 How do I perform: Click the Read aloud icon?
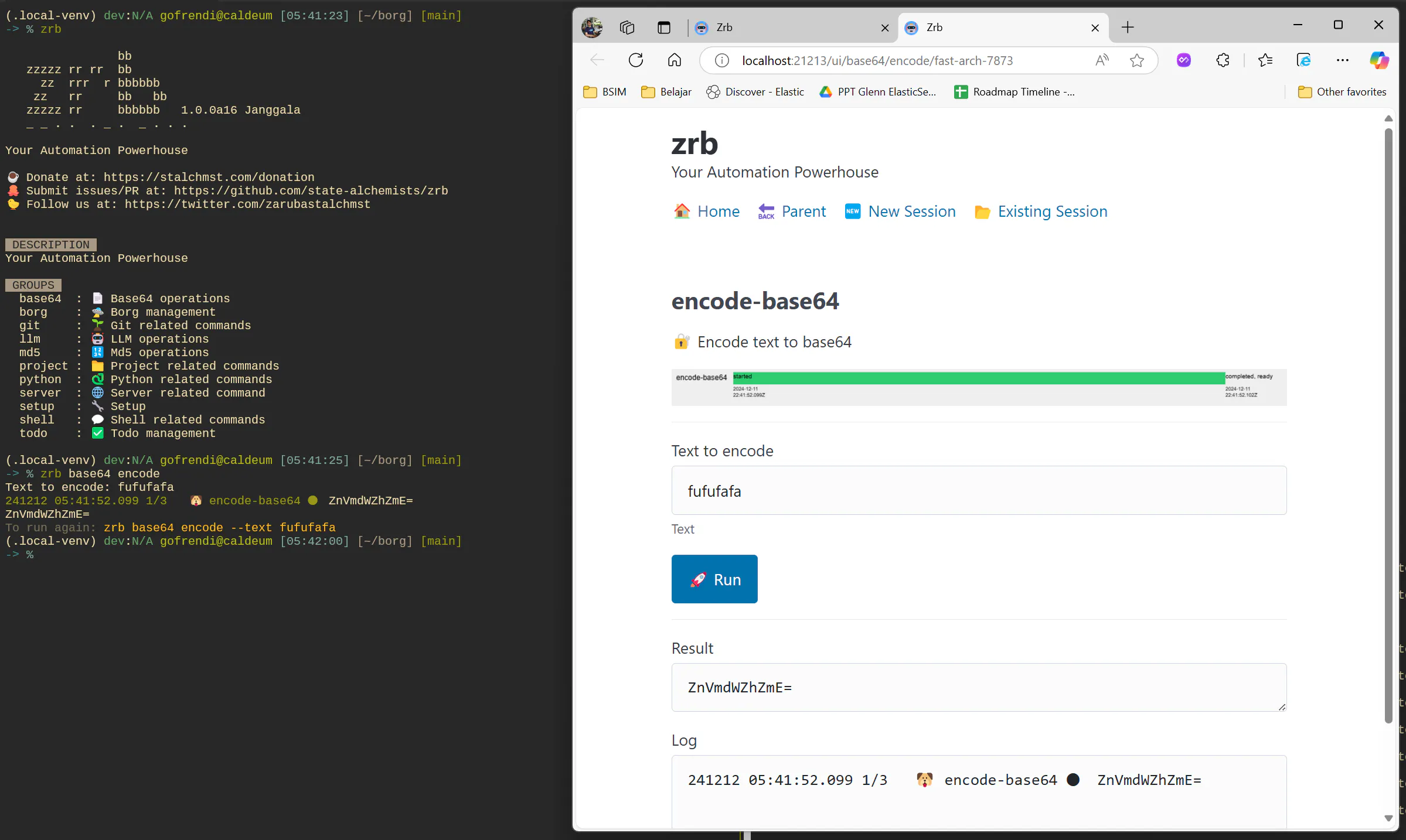tap(1102, 60)
